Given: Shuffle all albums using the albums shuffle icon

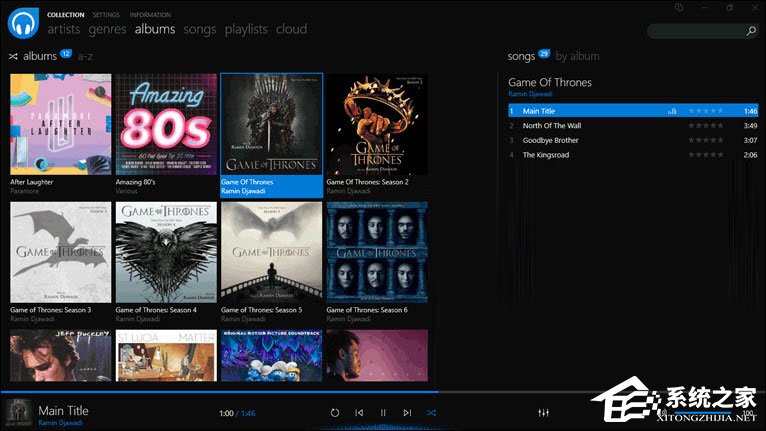Looking at the screenshot, I should click(x=14, y=56).
